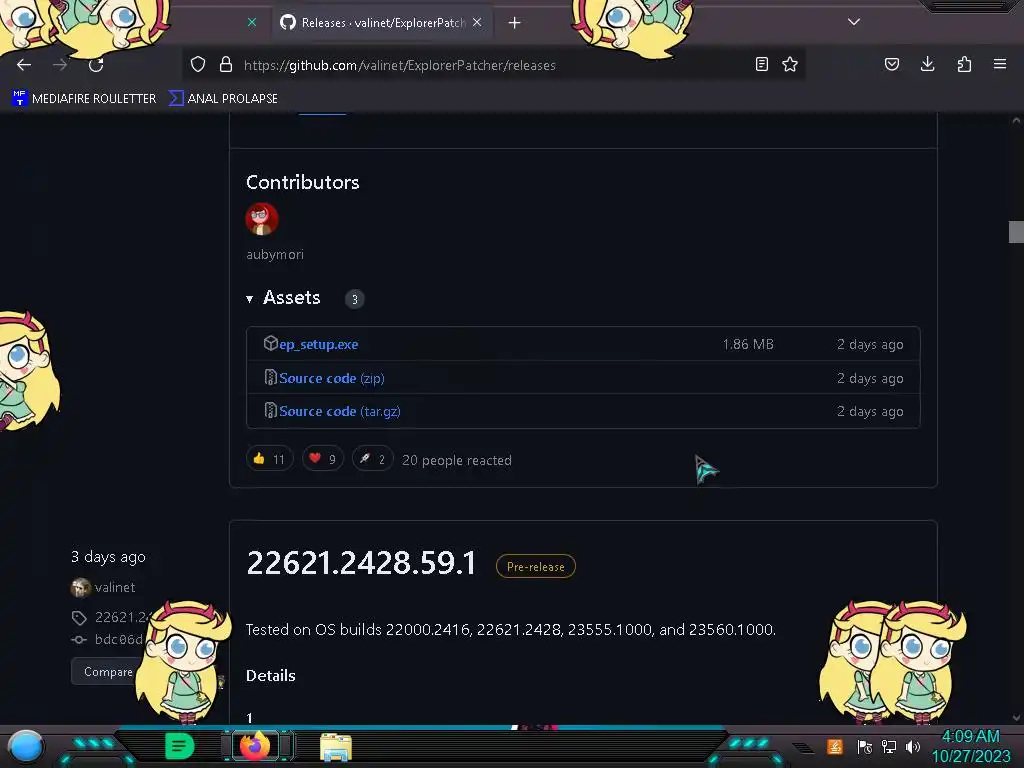
Task: Click the ep_setup.exe package icon
Action: tap(270, 343)
